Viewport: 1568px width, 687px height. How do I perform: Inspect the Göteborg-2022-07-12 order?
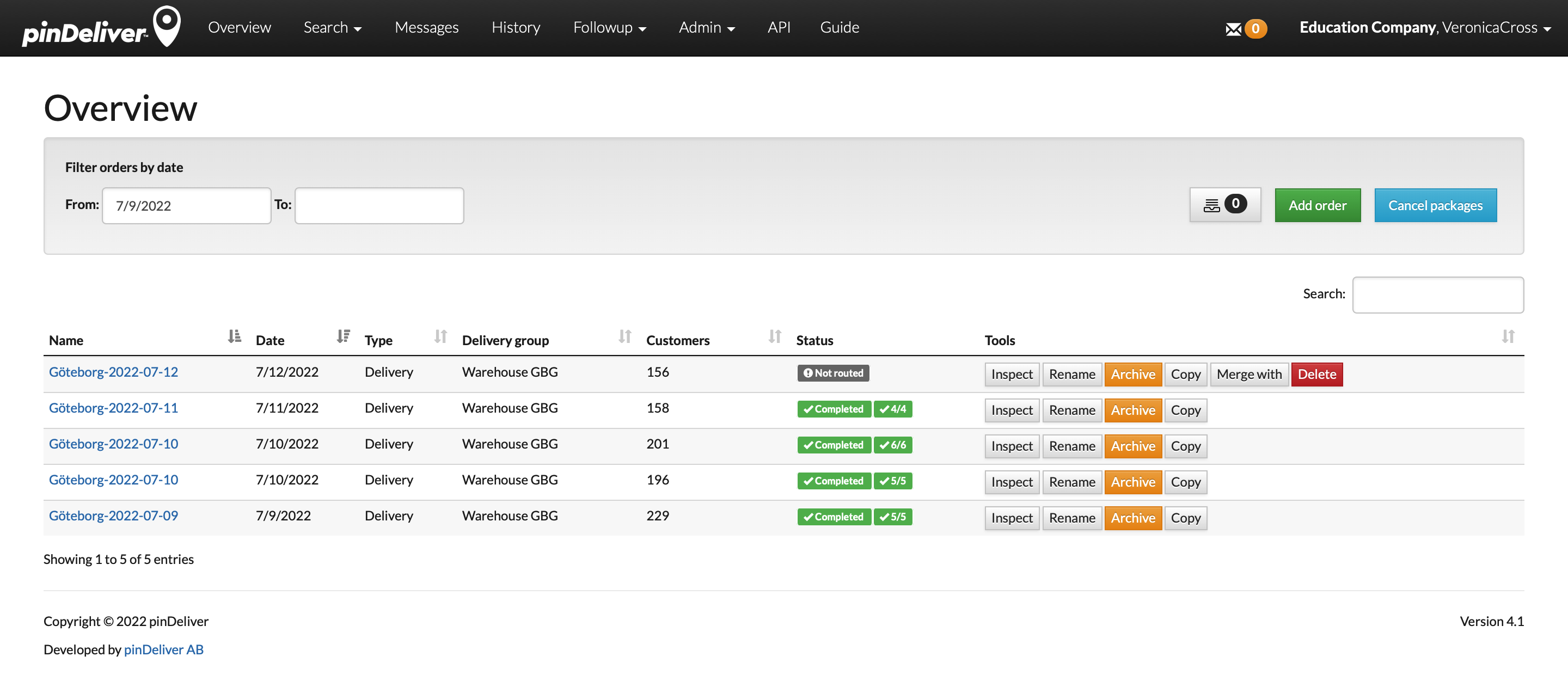point(1012,374)
